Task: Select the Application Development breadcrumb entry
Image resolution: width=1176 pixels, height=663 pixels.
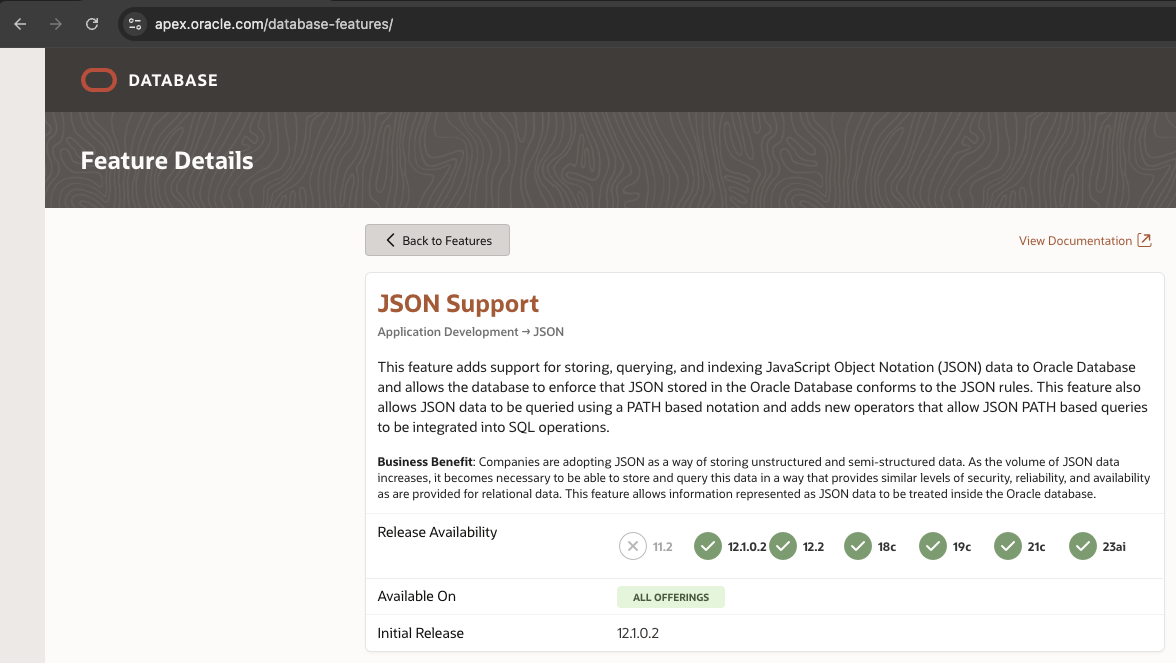Action: [x=447, y=331]
